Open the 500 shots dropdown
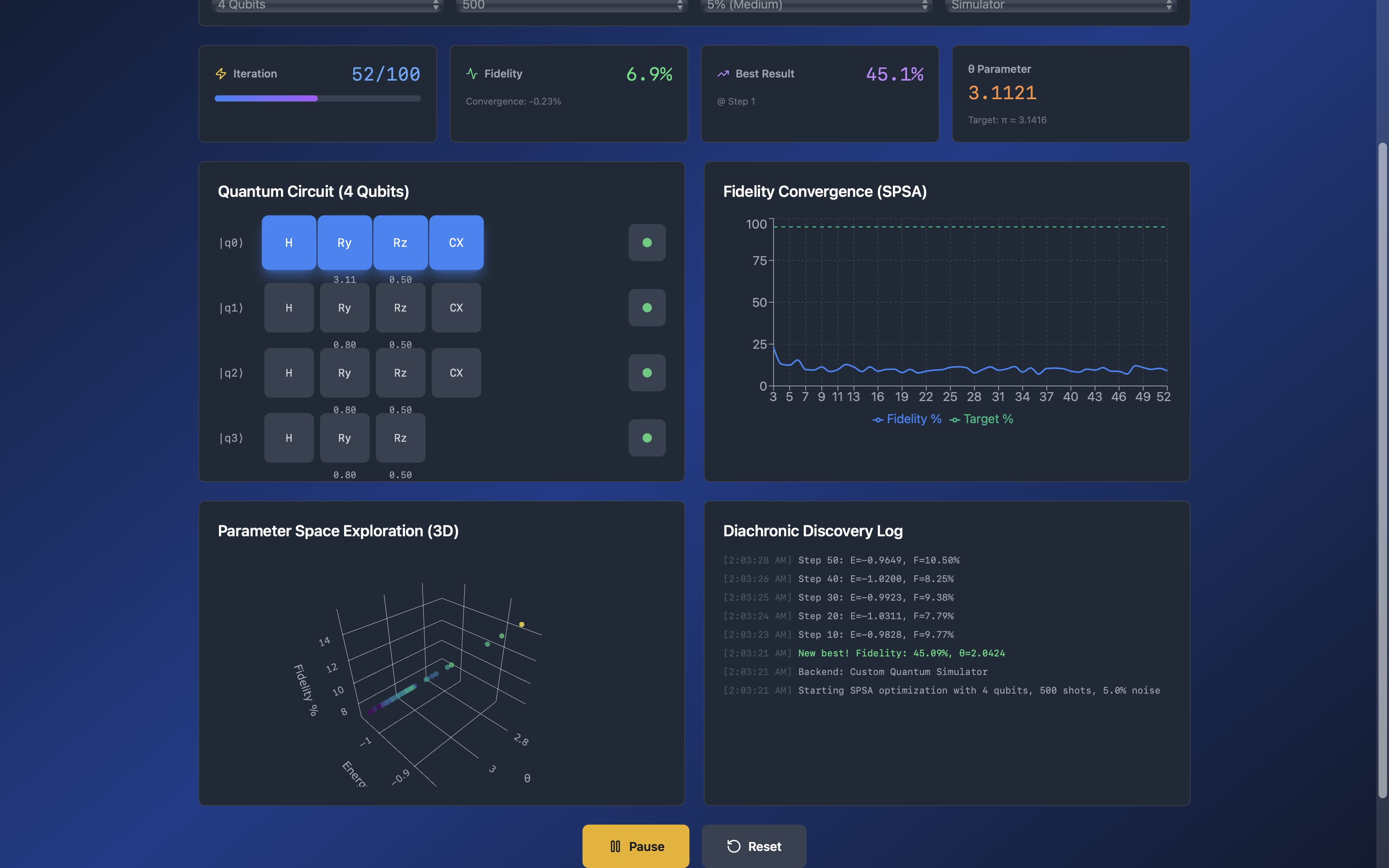The height and width of the screenshot is (868, 1389). pyautogui.click(x=571, y=5)
